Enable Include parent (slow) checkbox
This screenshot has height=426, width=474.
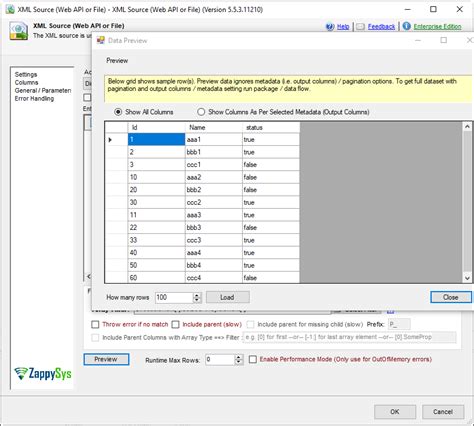point(176,324)
